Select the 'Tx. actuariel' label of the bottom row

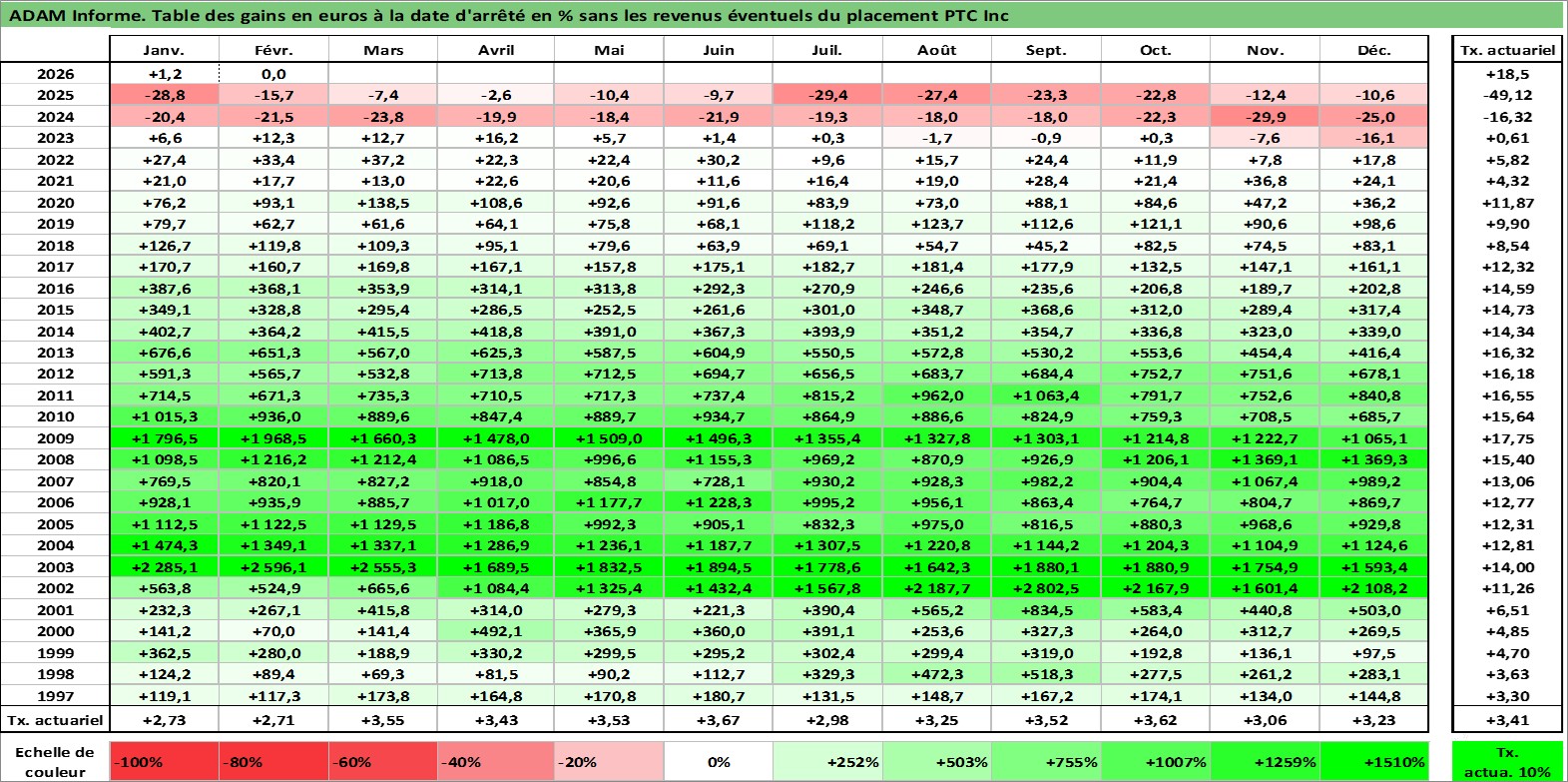[55, 720]
